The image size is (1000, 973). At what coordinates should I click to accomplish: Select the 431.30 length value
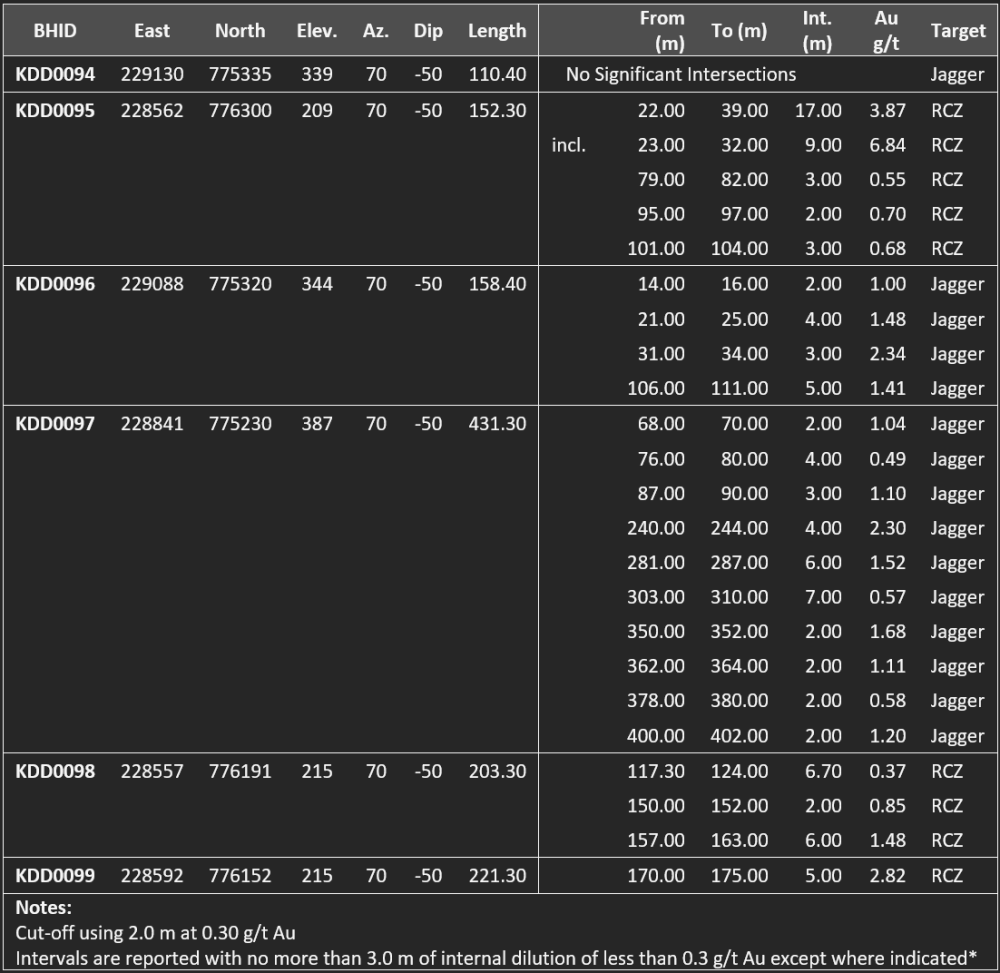[497, 424]
